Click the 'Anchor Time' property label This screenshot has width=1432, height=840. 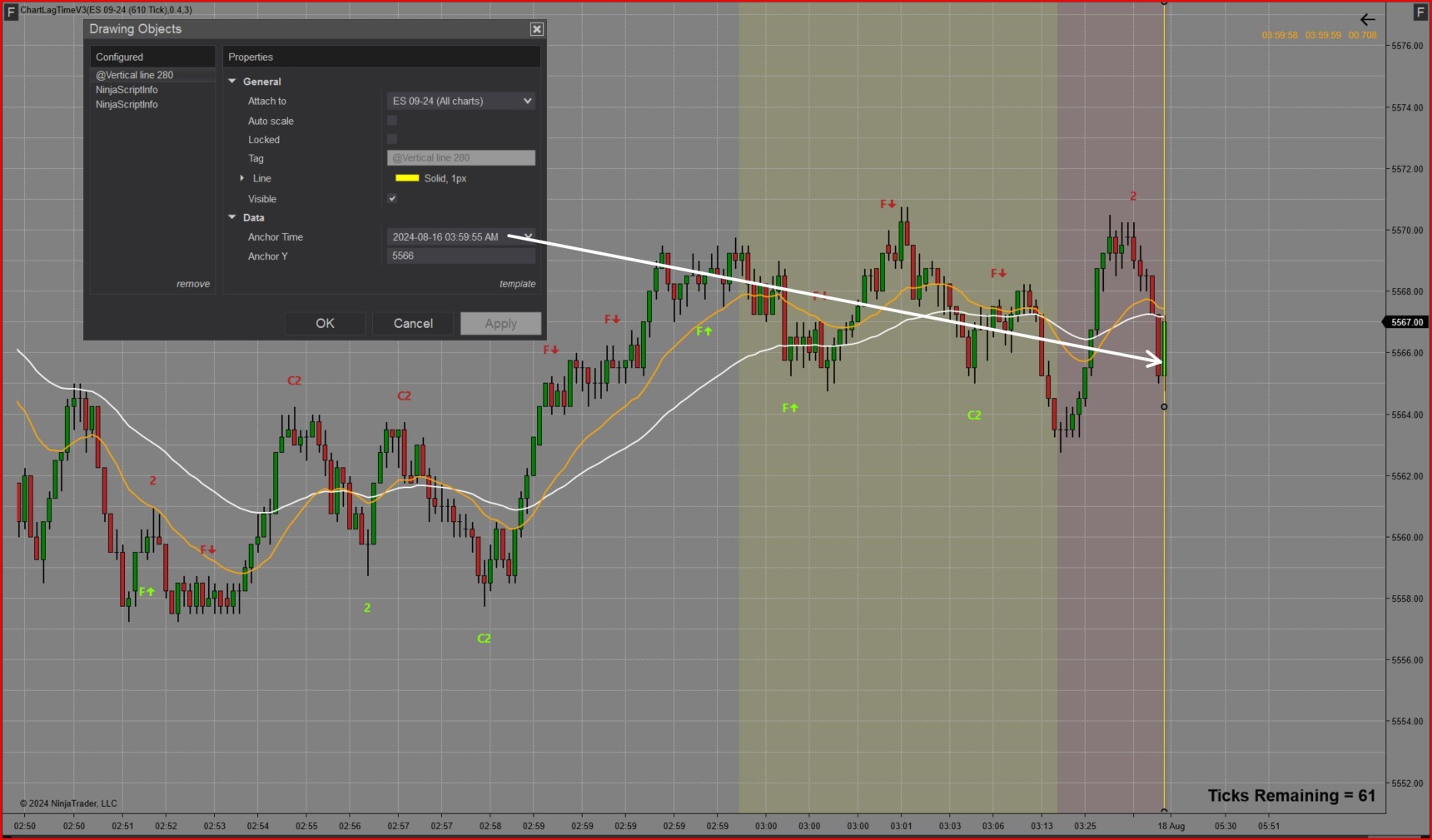pyautogui.click(x=276, y=237)
